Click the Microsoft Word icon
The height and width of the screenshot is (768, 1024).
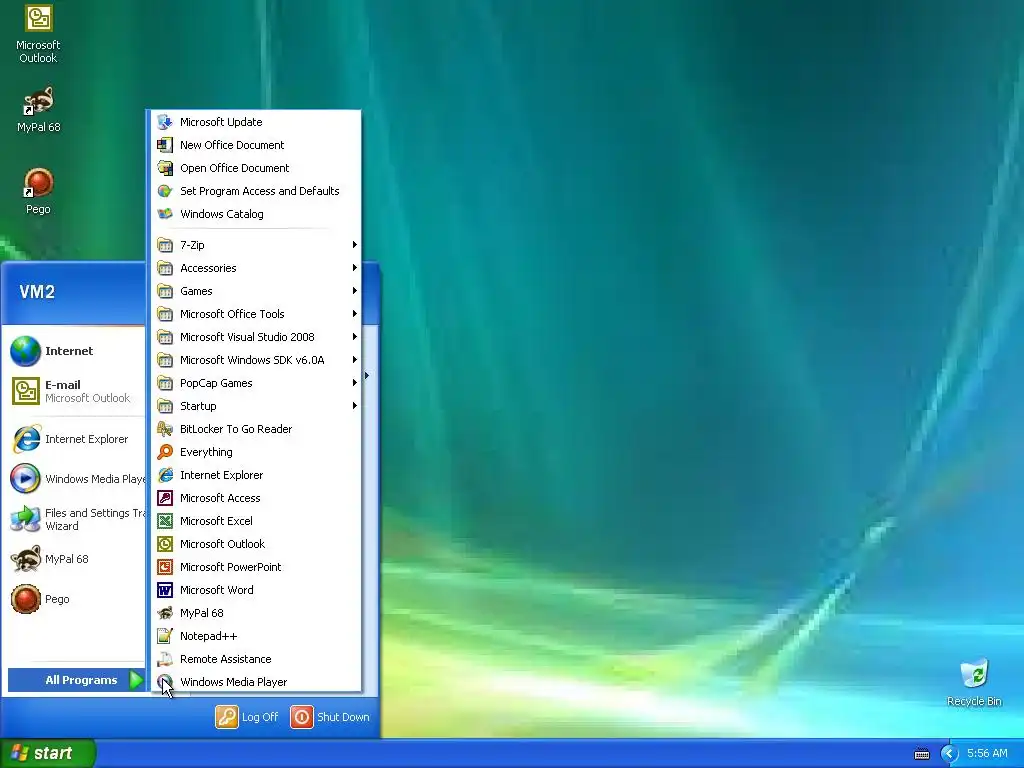click(x=165, y=590)
